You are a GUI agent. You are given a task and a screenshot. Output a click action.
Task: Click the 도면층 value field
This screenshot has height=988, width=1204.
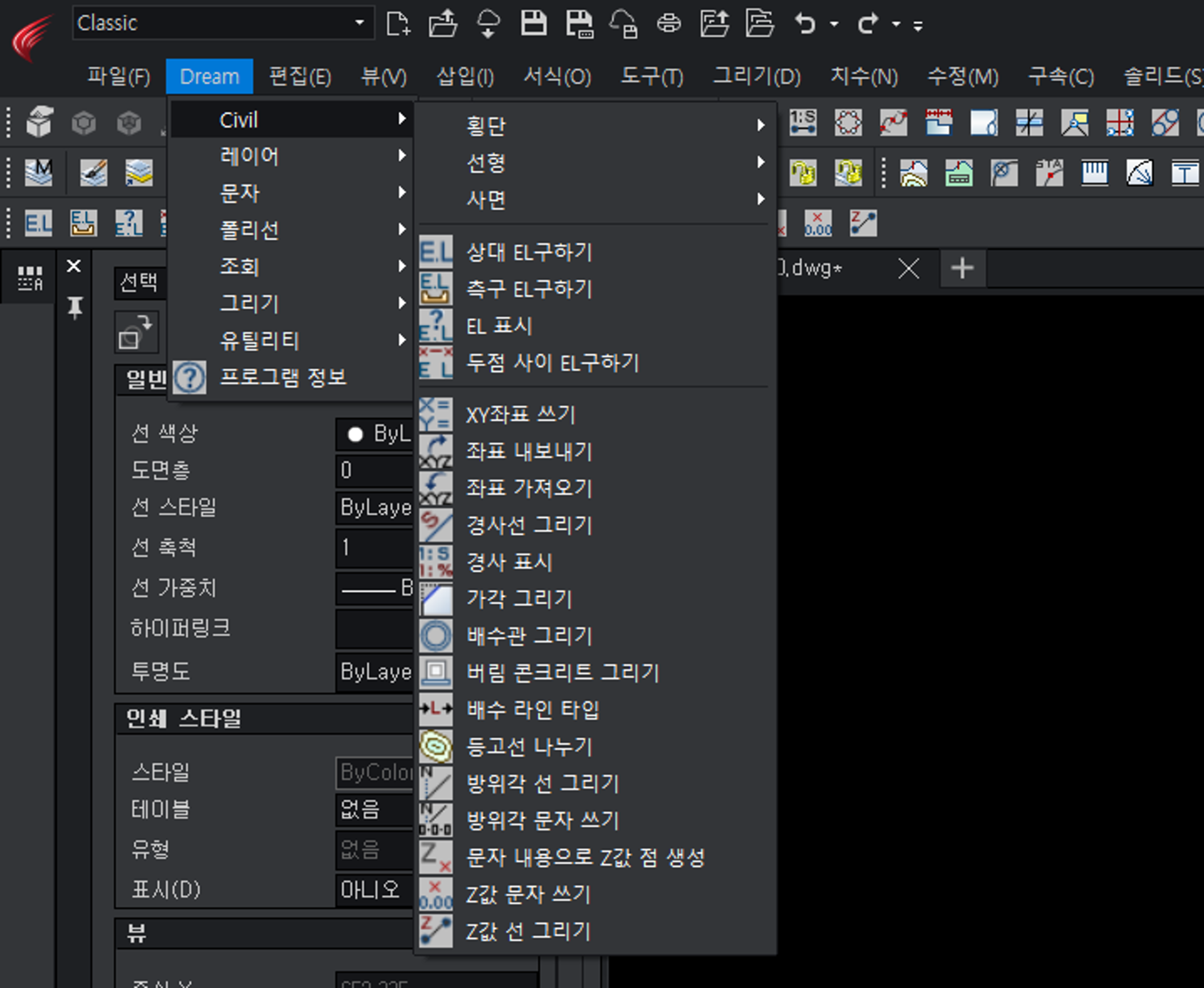[x=374, y=470]
